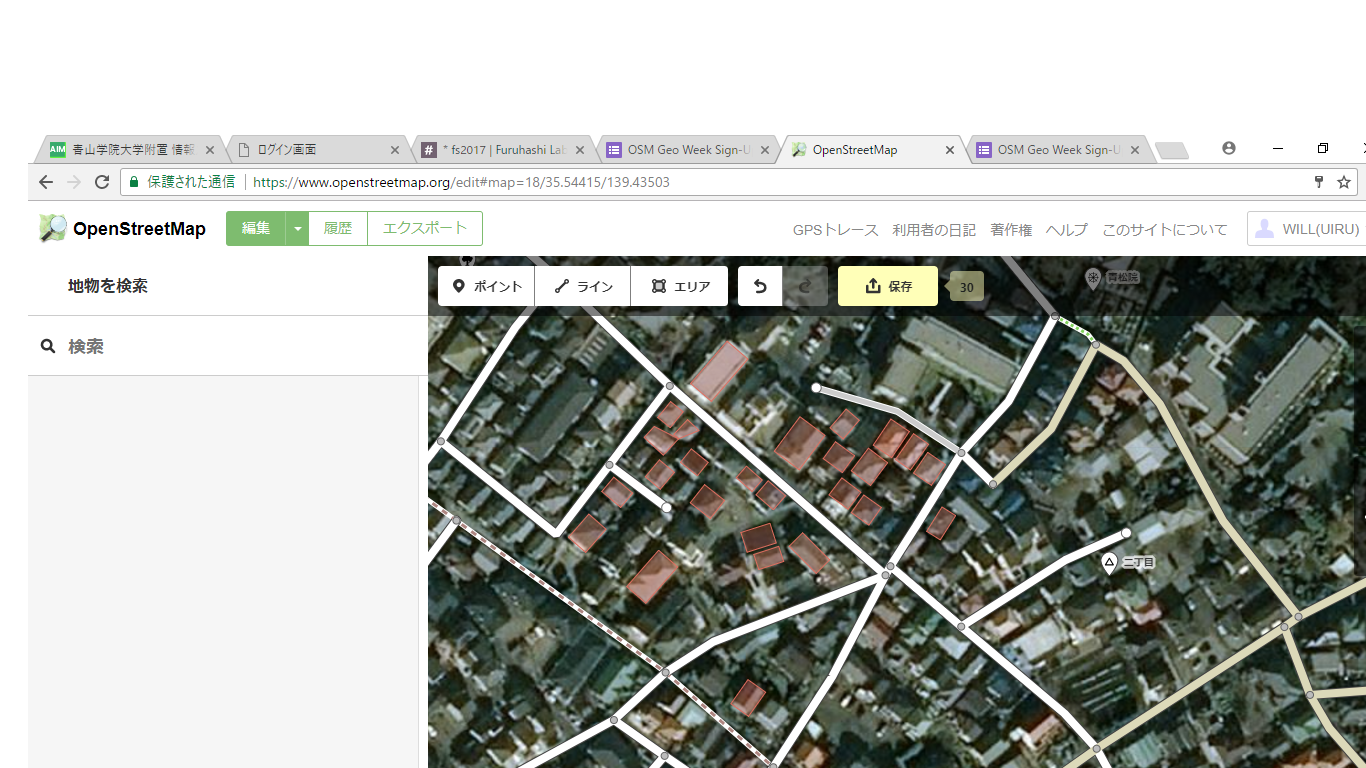The height and width of the screenshot is (768, 1366).
Task: Click the 青松院 place marker pin
Action: pos(1091,279)
